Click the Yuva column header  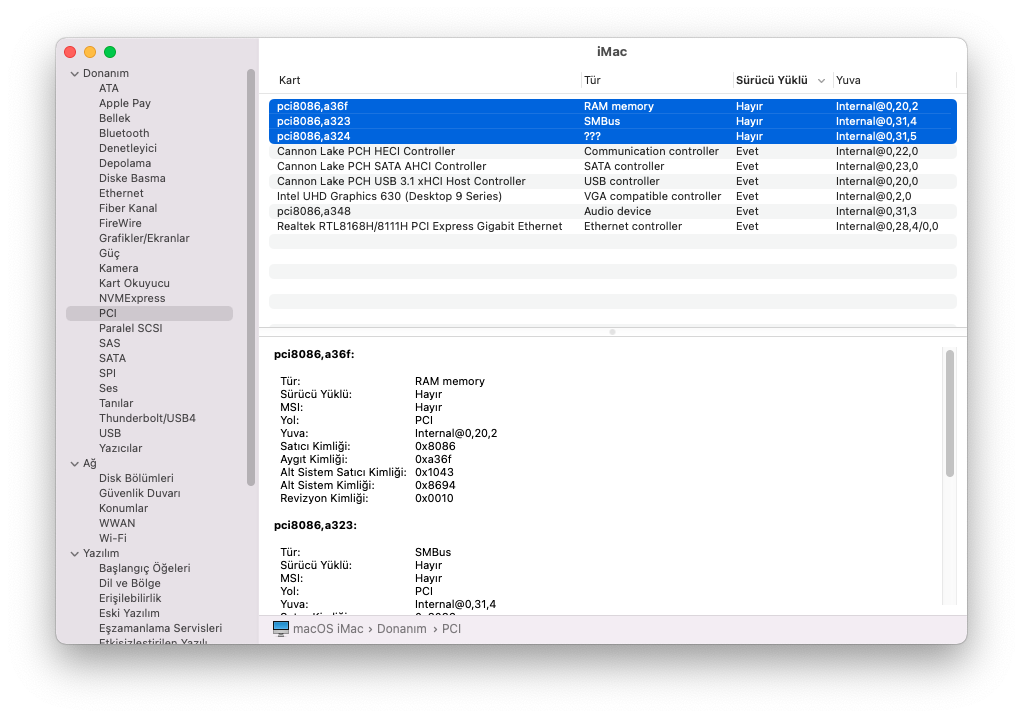tap(848, 80)
